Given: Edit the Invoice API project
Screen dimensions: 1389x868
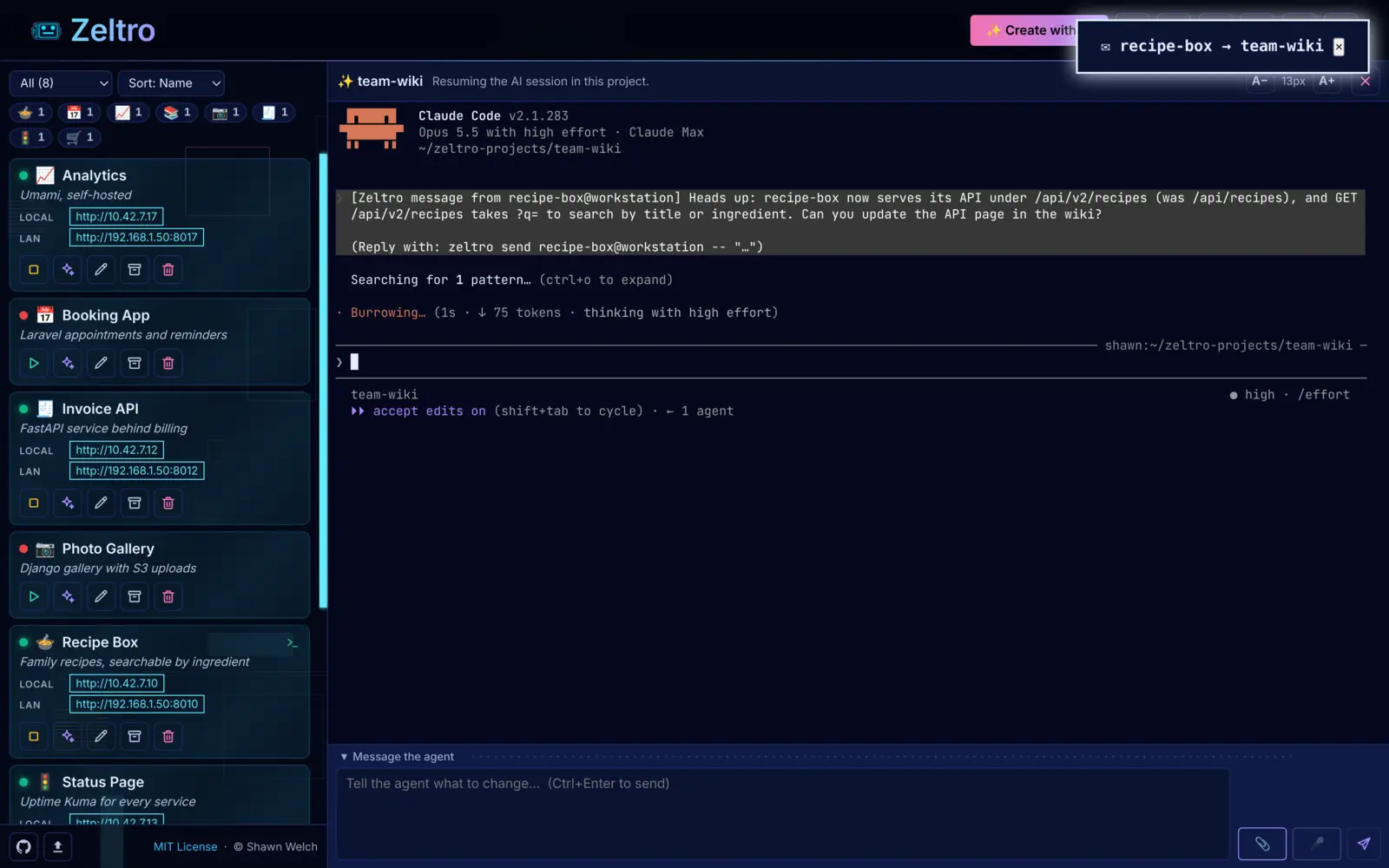Looking at the screenshot, I should [101, 503].
